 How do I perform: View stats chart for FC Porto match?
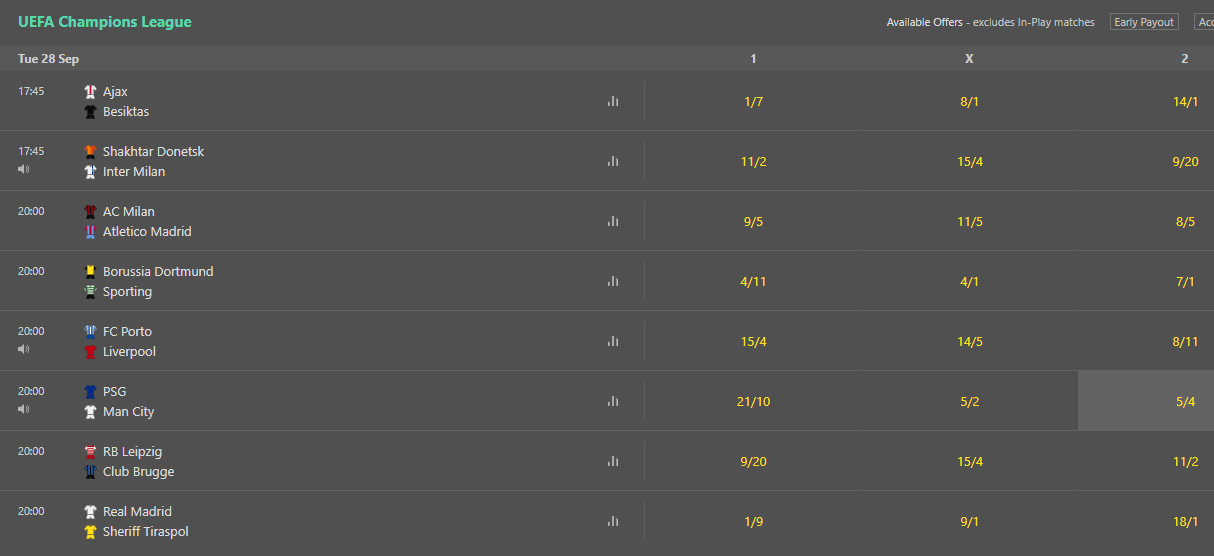[613, 341]
